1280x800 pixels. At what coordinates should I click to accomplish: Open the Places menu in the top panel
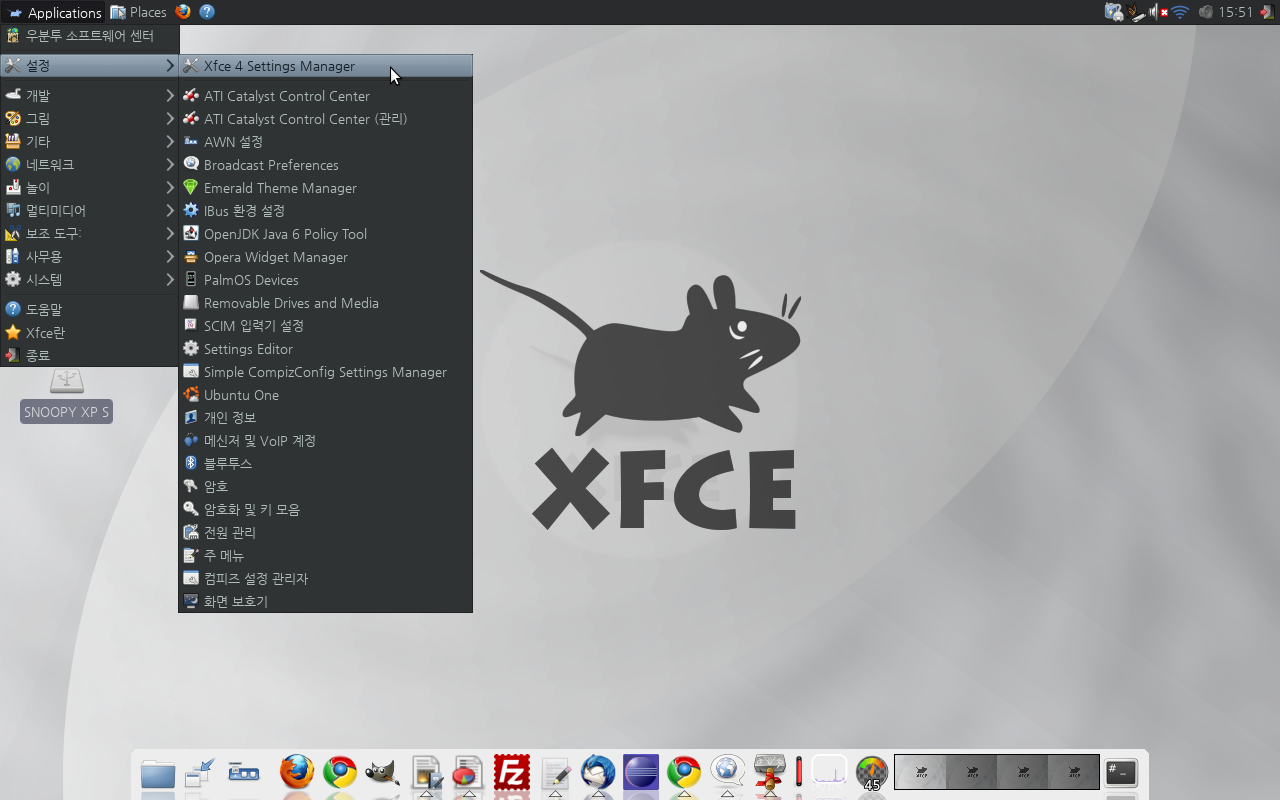pos(139,12)
